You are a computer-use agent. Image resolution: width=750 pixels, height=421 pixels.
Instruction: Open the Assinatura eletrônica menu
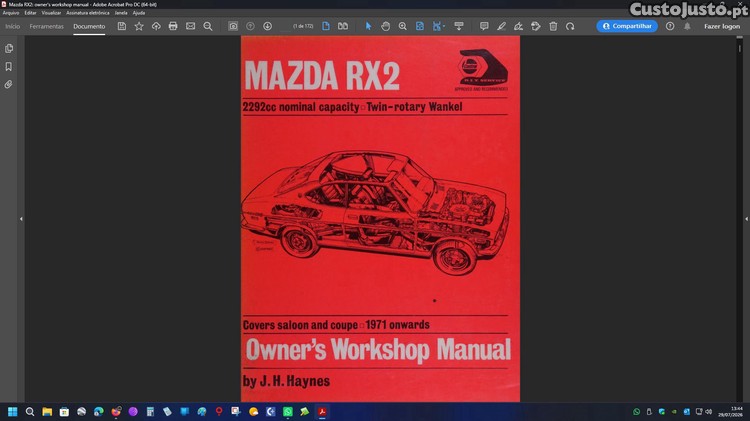pyautogui.click(x=88, y=13)
